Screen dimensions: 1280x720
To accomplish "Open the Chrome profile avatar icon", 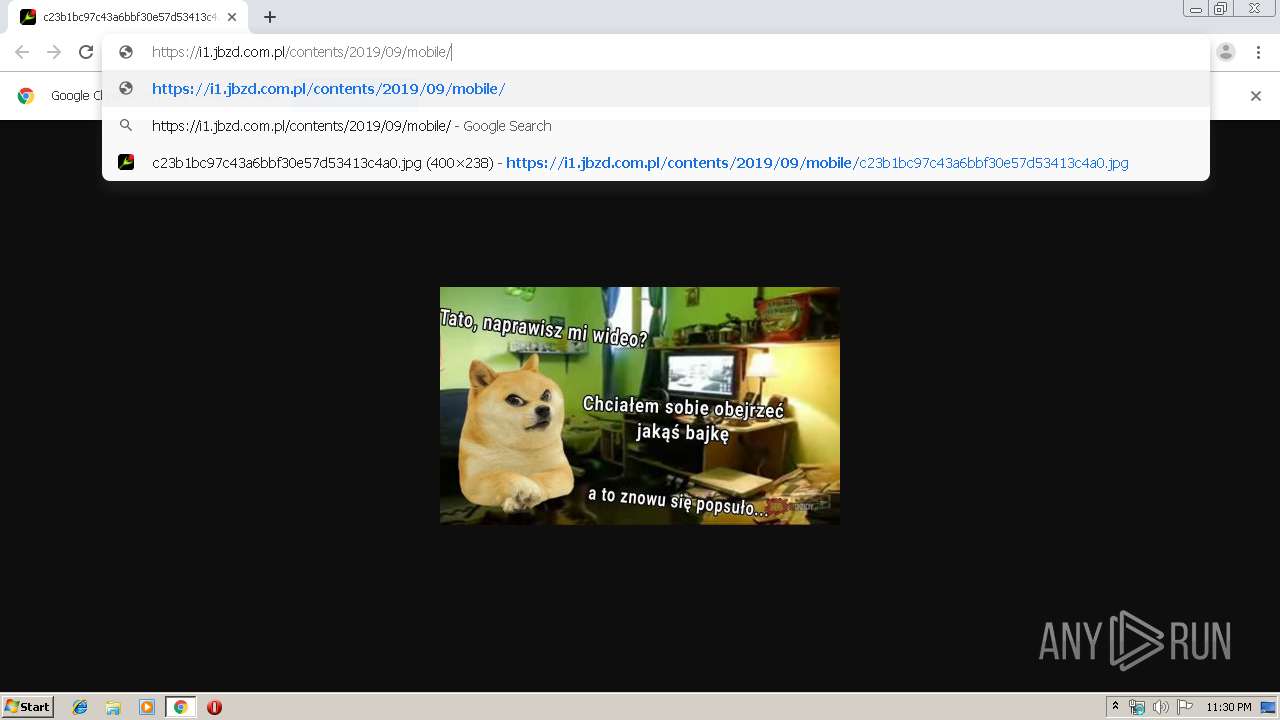I will click(1226, 52).
